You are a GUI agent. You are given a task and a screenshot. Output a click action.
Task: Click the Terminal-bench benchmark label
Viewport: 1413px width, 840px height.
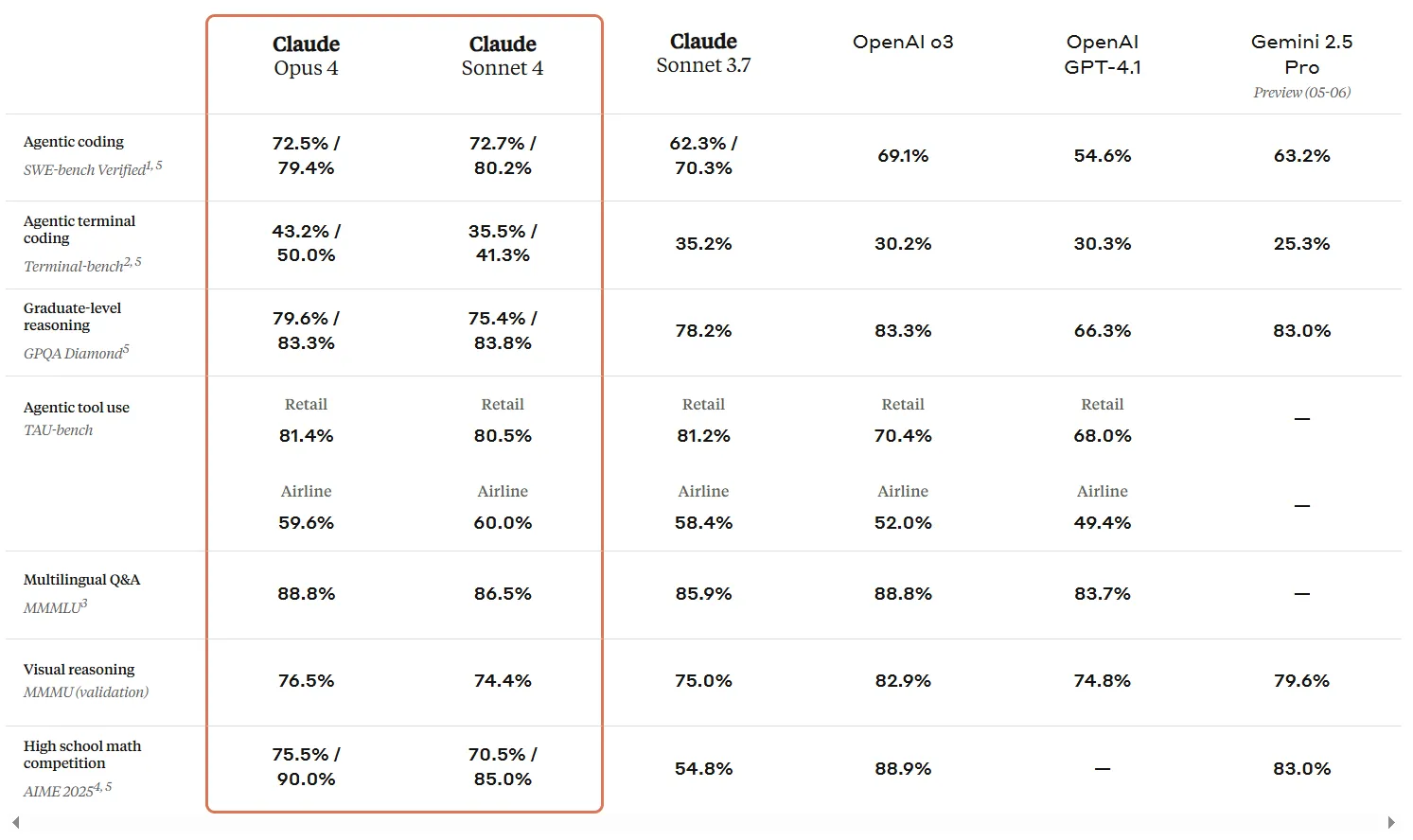[74, 267]
